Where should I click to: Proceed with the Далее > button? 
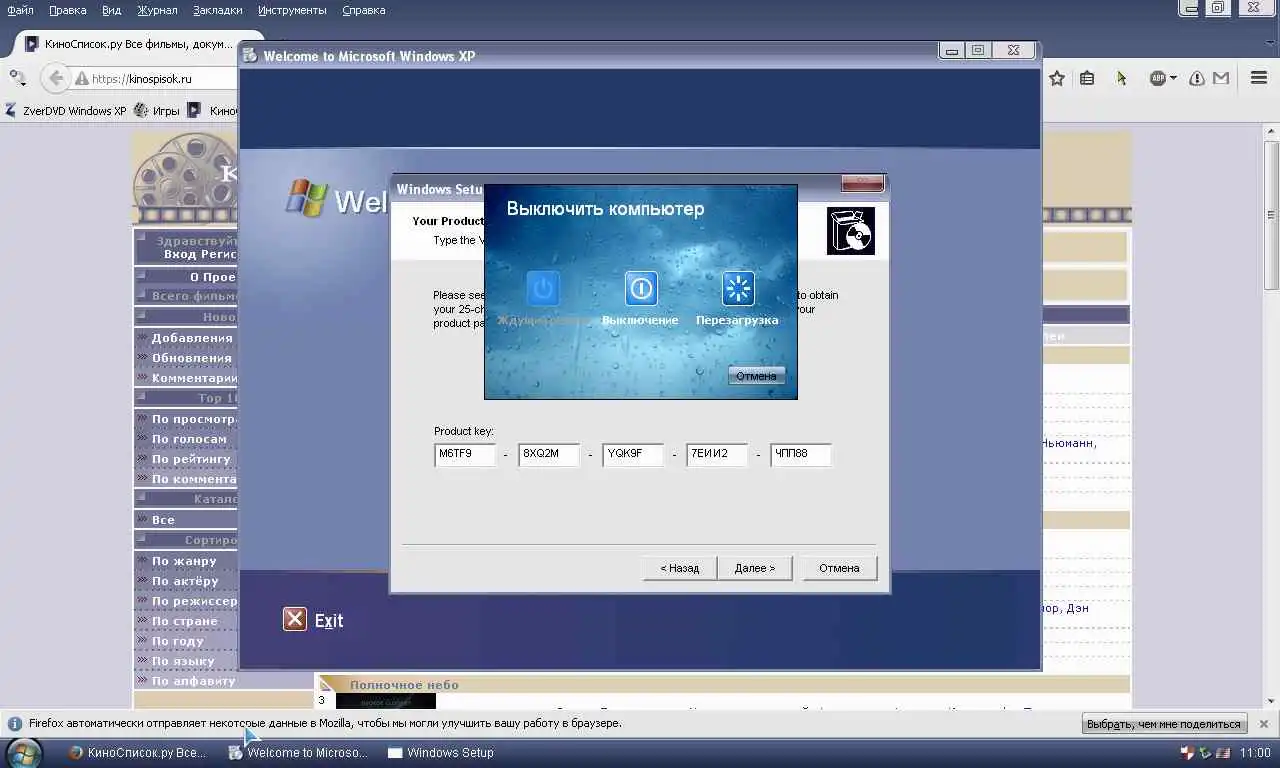click(x=754, y=568)
